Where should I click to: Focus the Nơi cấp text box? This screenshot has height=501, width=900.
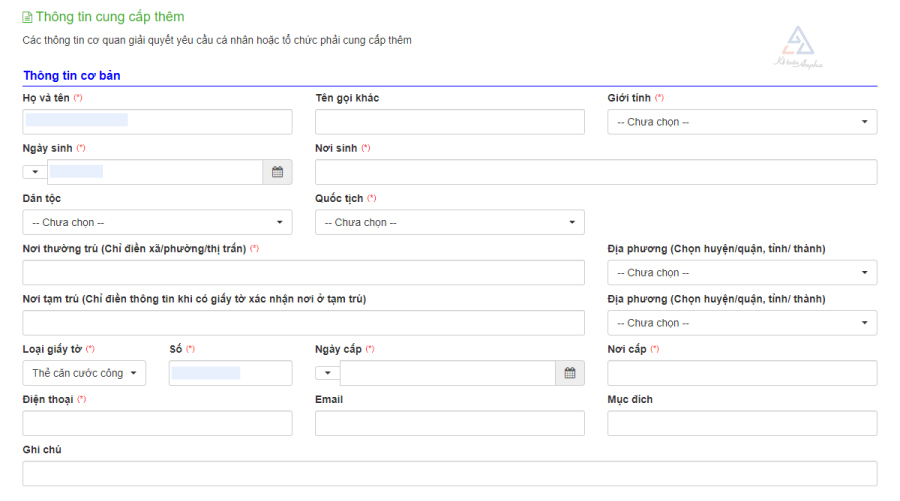pos(742,373)
